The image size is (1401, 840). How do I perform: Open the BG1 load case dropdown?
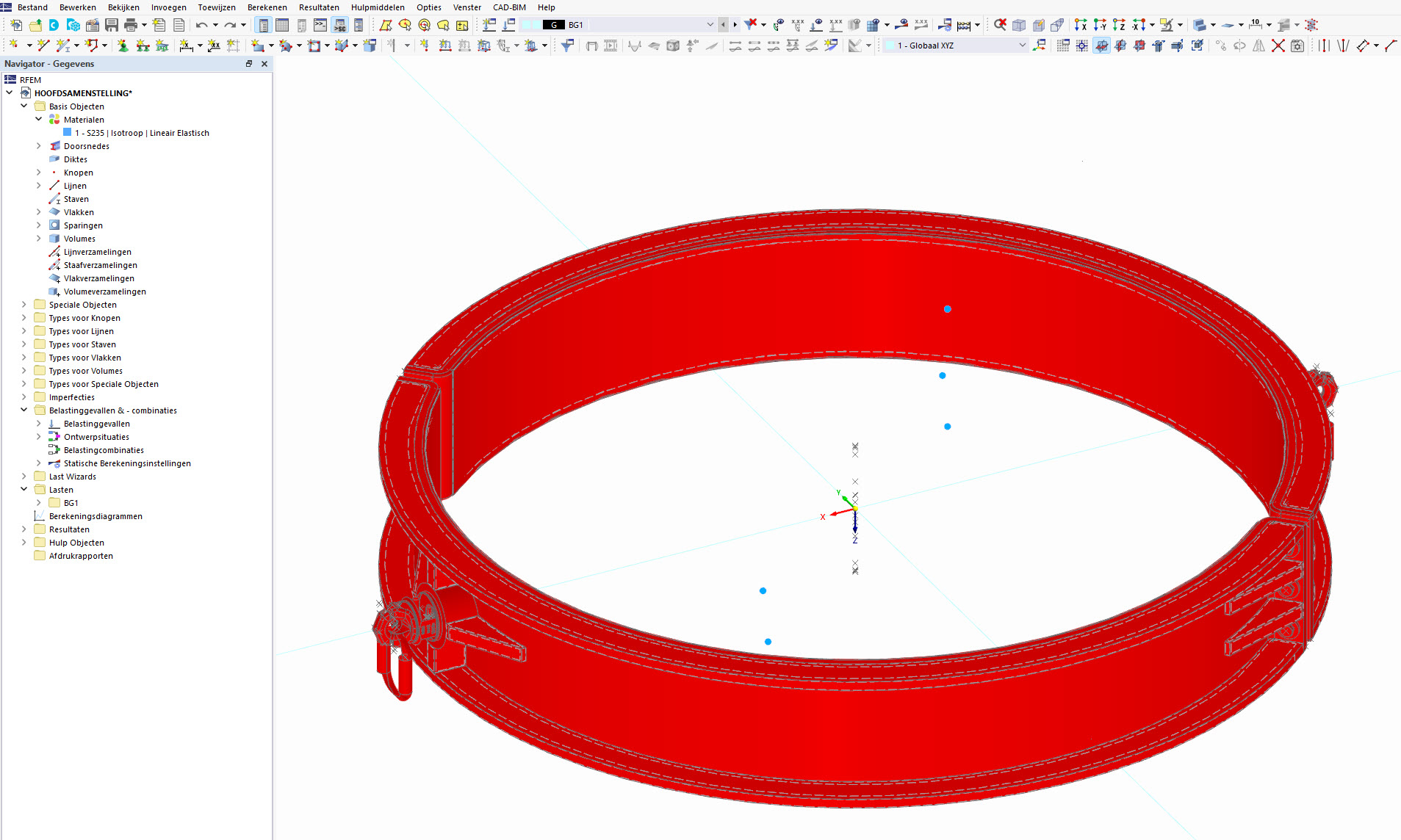point(710,24)
